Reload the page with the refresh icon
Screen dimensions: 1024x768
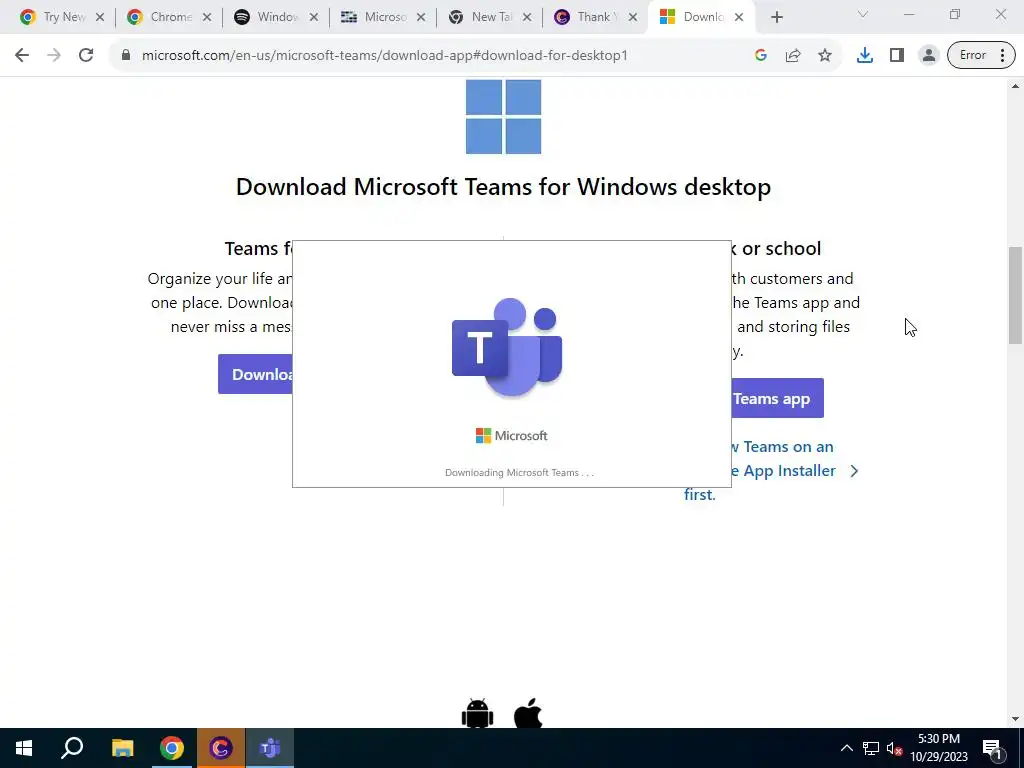[86, 56]
